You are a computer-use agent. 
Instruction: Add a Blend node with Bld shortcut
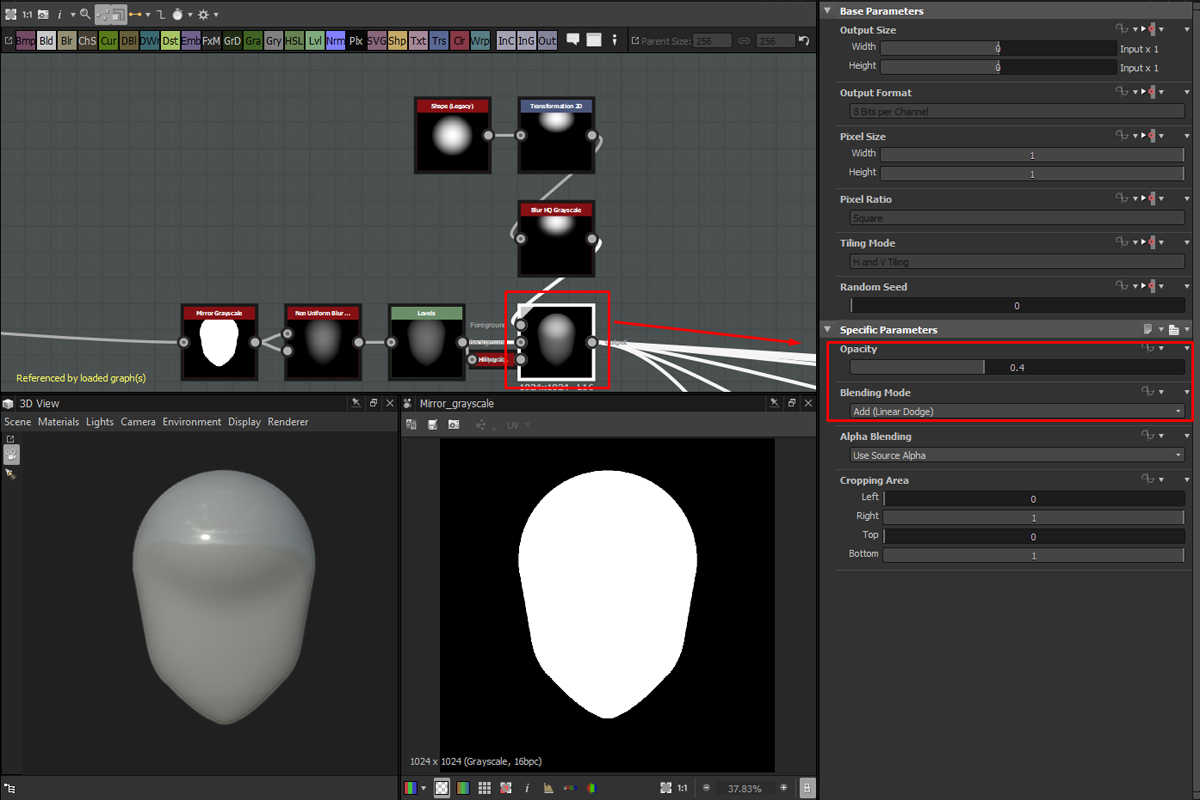pyautogui.click(x=47, y=41)
